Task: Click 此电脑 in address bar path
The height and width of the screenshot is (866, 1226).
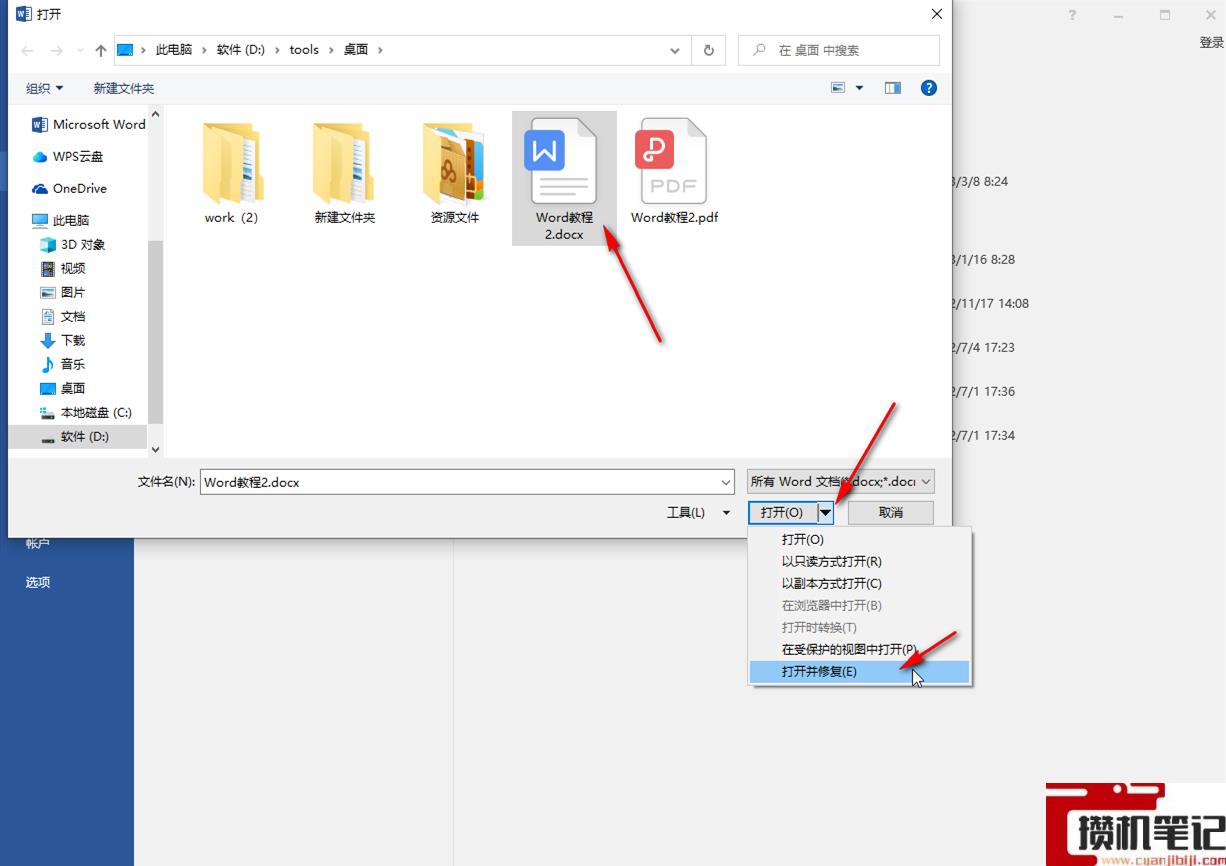Action: (173, 50)
